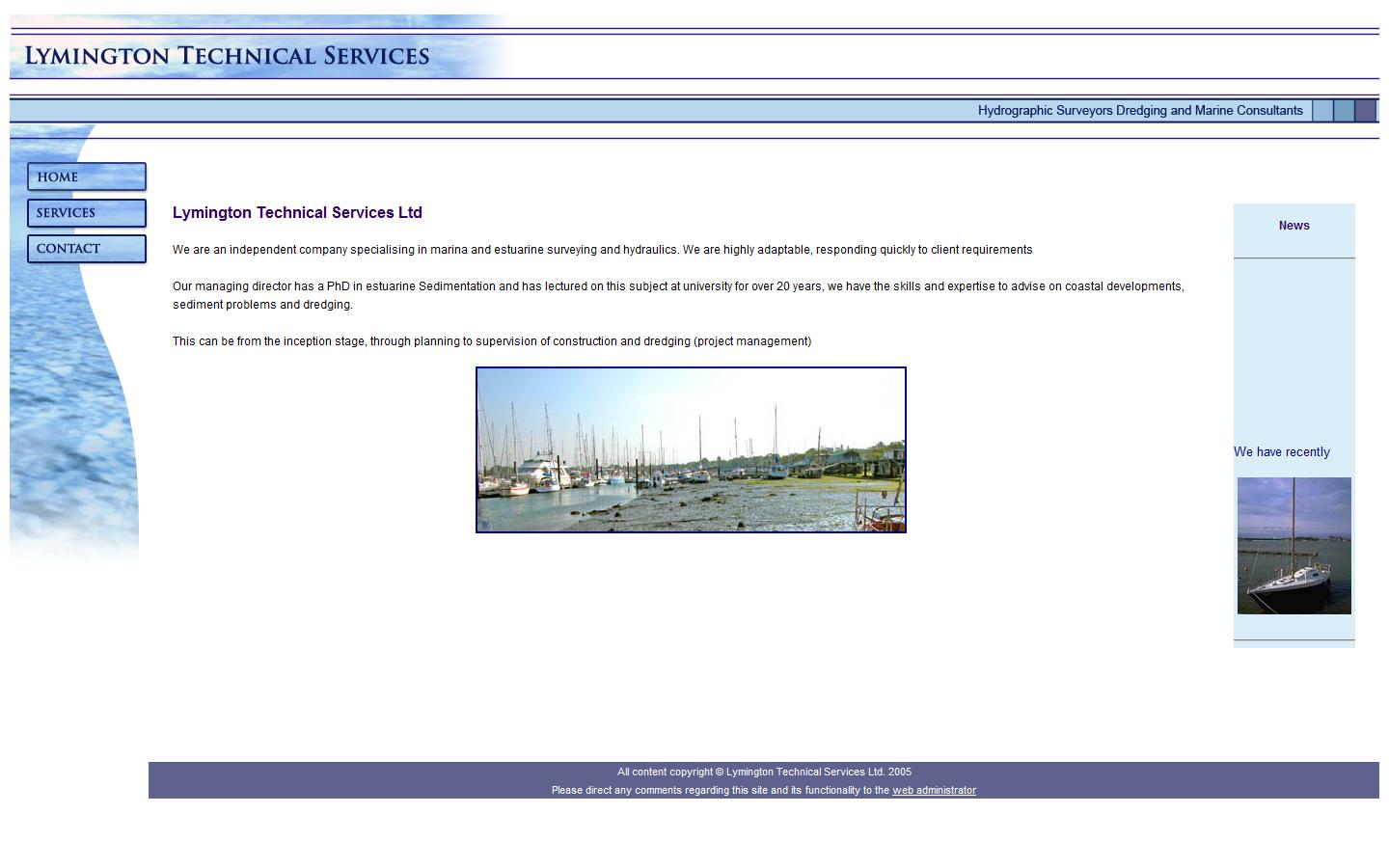Viewport: 1389px width, 868px height.
Task: Click the 'We have recently' news text
Action: [x=1282, y=451]
